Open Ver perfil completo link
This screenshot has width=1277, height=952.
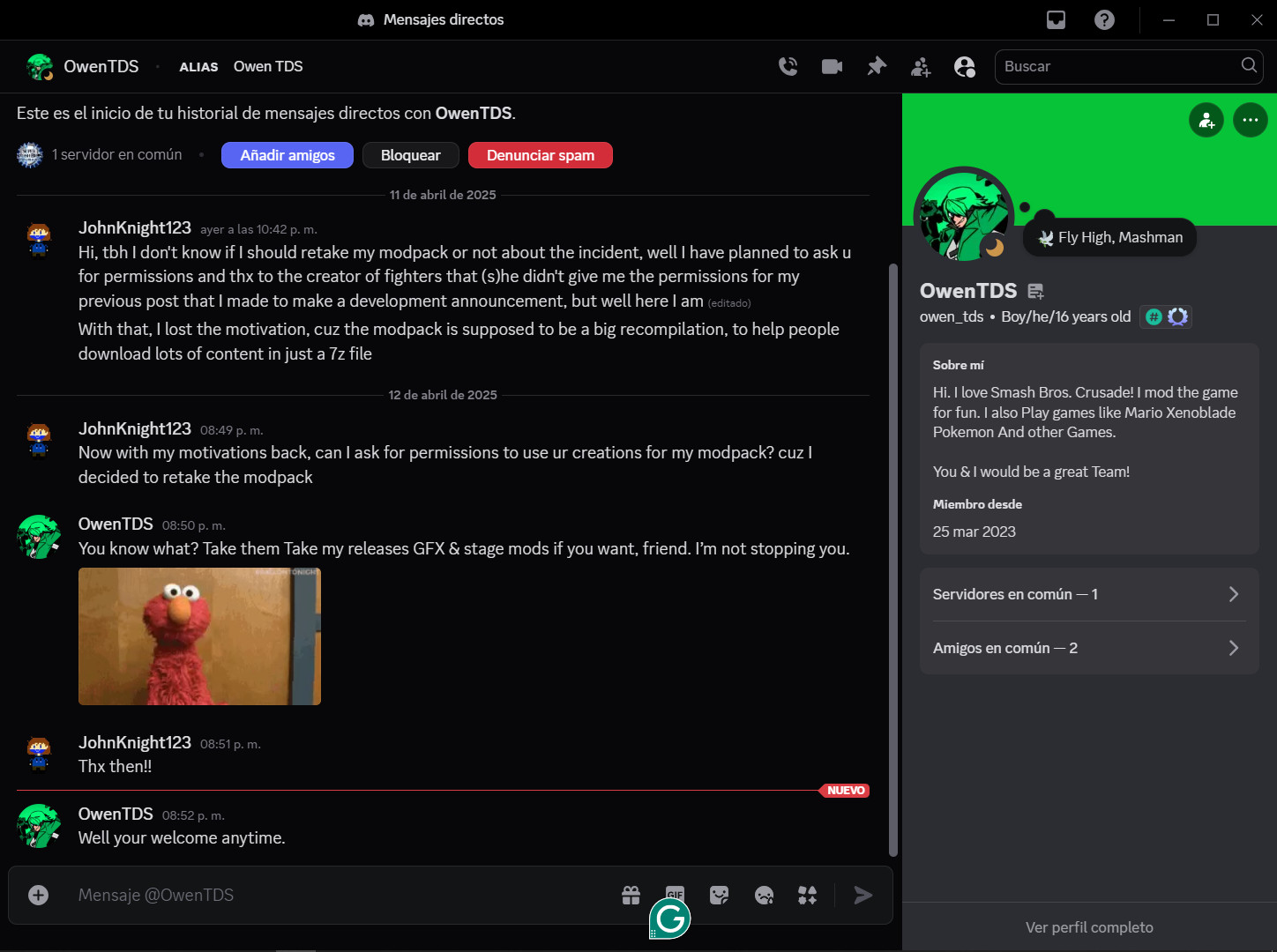(x=1089, y=927)
